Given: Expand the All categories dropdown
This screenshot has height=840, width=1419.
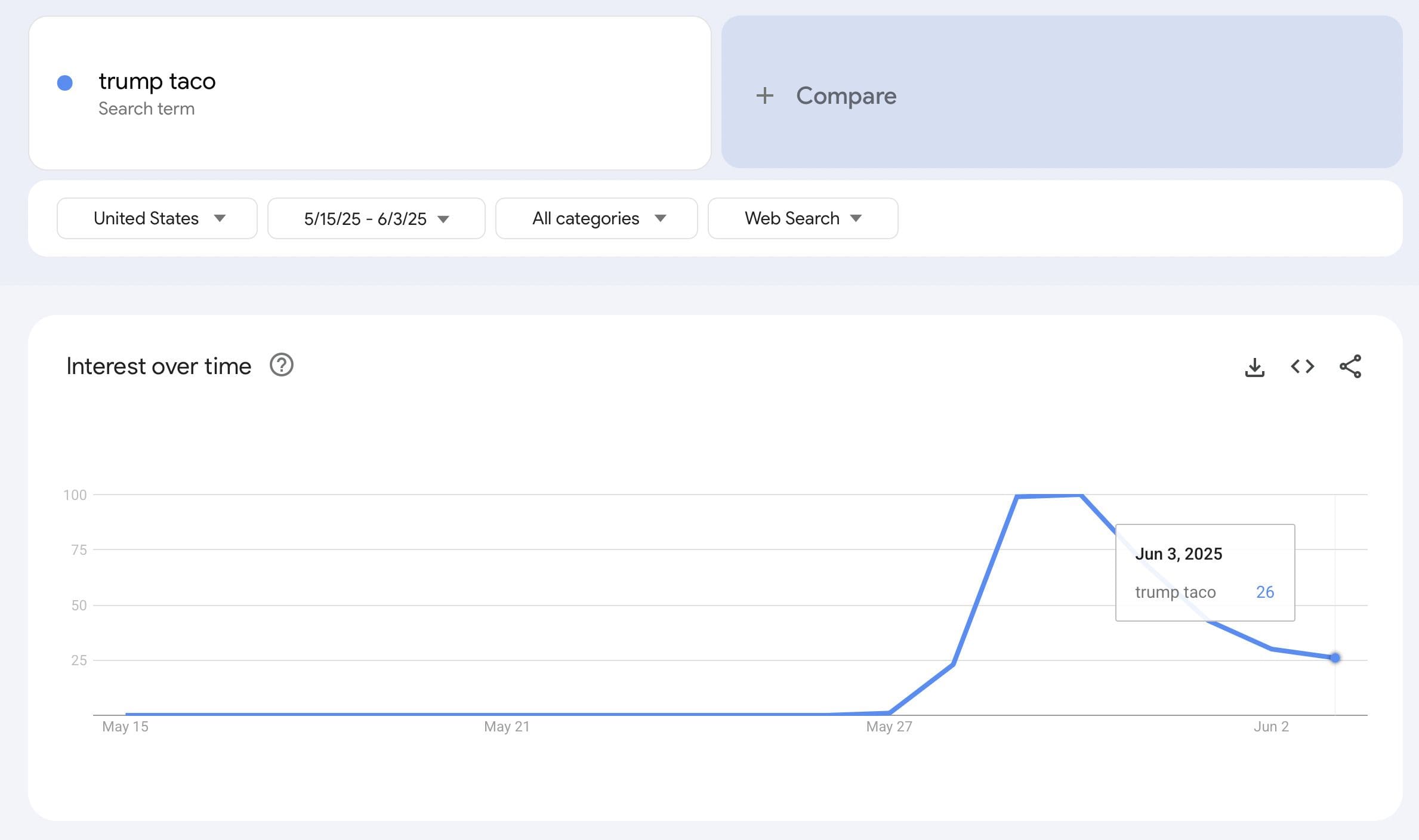Looking at the screenshot, I should click(596, 218).
